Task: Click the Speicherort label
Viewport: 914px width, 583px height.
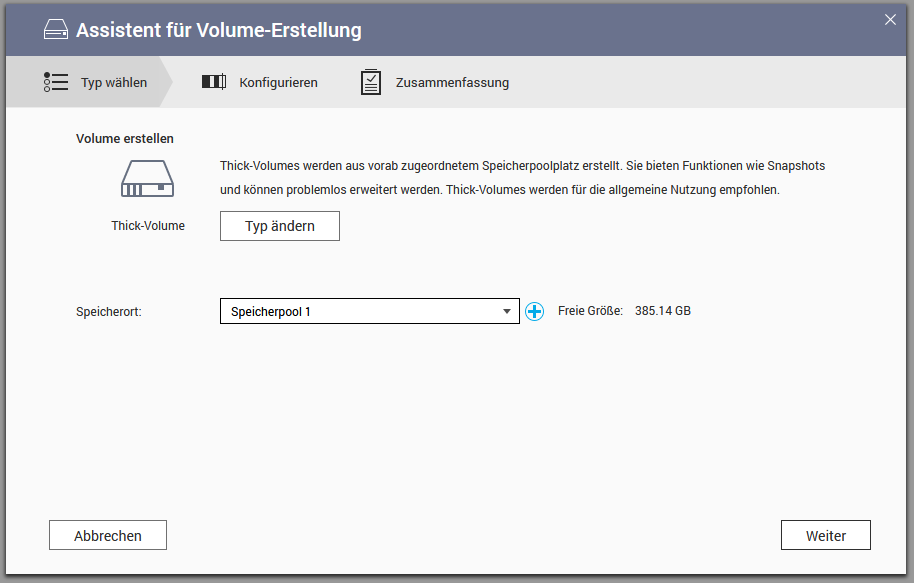Action: [109, 311]
